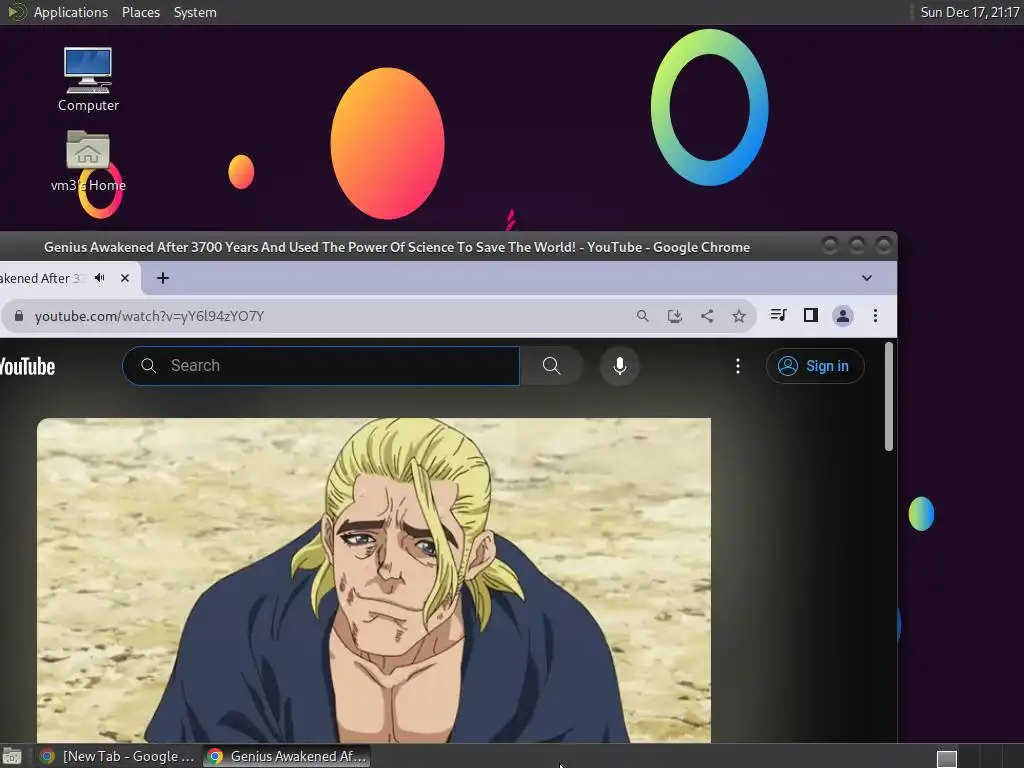Image resolution: width=1024 pixels, height=768 pixels.
Task: Share this page icon
Action: coord(707,316)
